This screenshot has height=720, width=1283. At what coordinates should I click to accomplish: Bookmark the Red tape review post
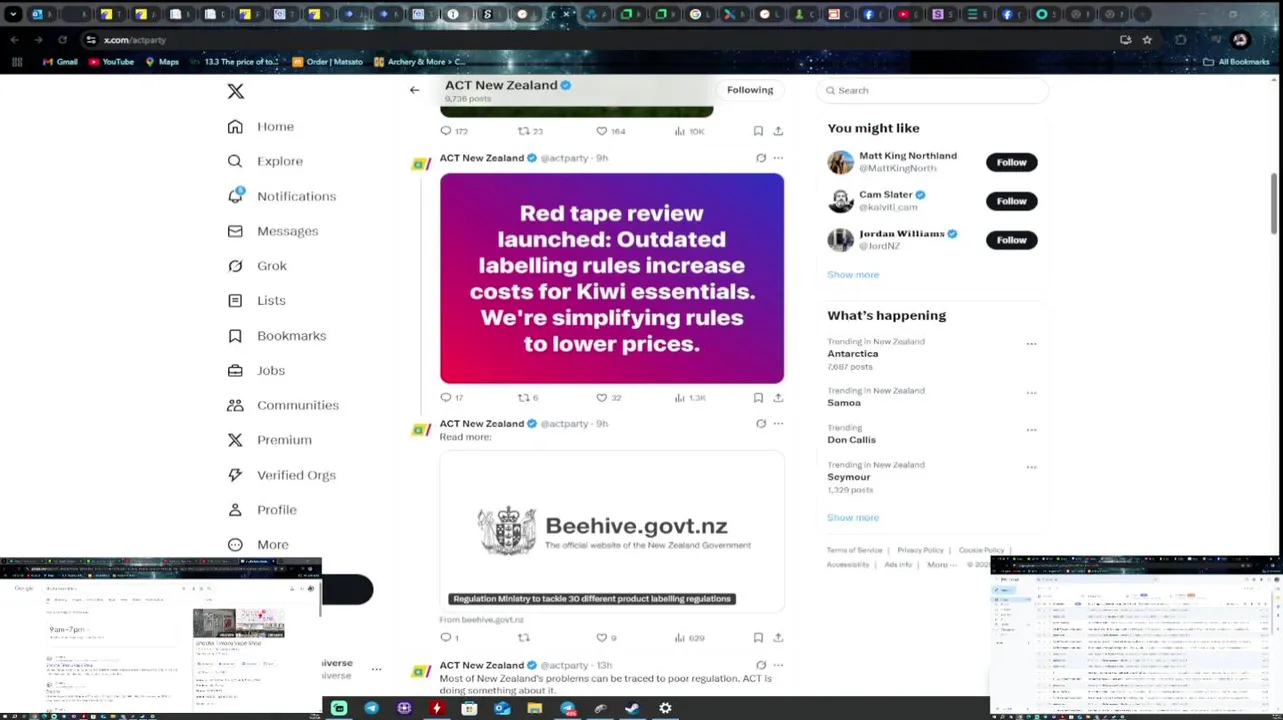[x=758, y=398]
